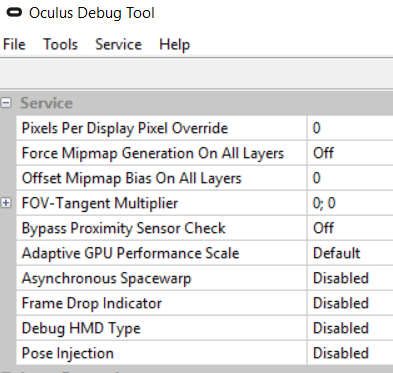Open Frame Drop Indicator Disabled value dropdown
The height and width of the screenshot is (373, 393).
tap(350, 303)
